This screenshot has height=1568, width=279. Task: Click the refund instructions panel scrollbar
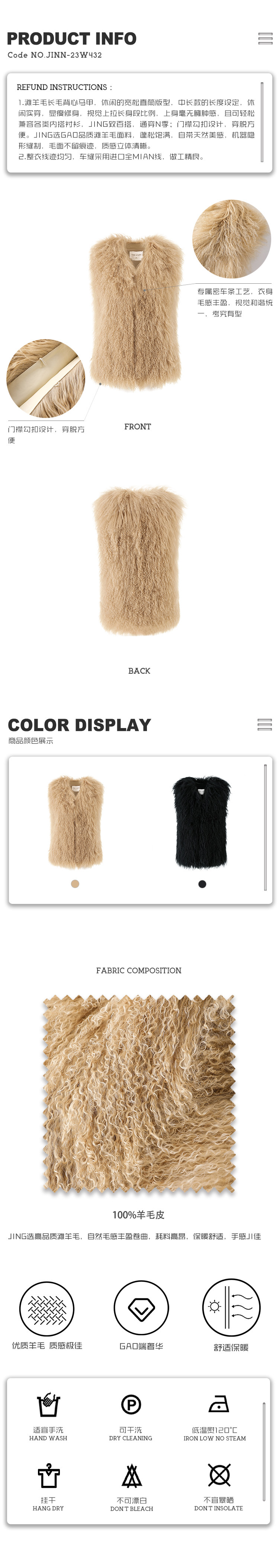262,122
